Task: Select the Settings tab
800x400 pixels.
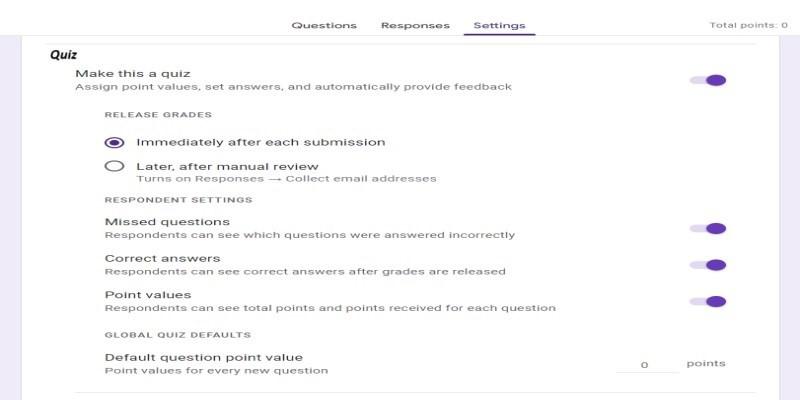Action: point(499,25)
